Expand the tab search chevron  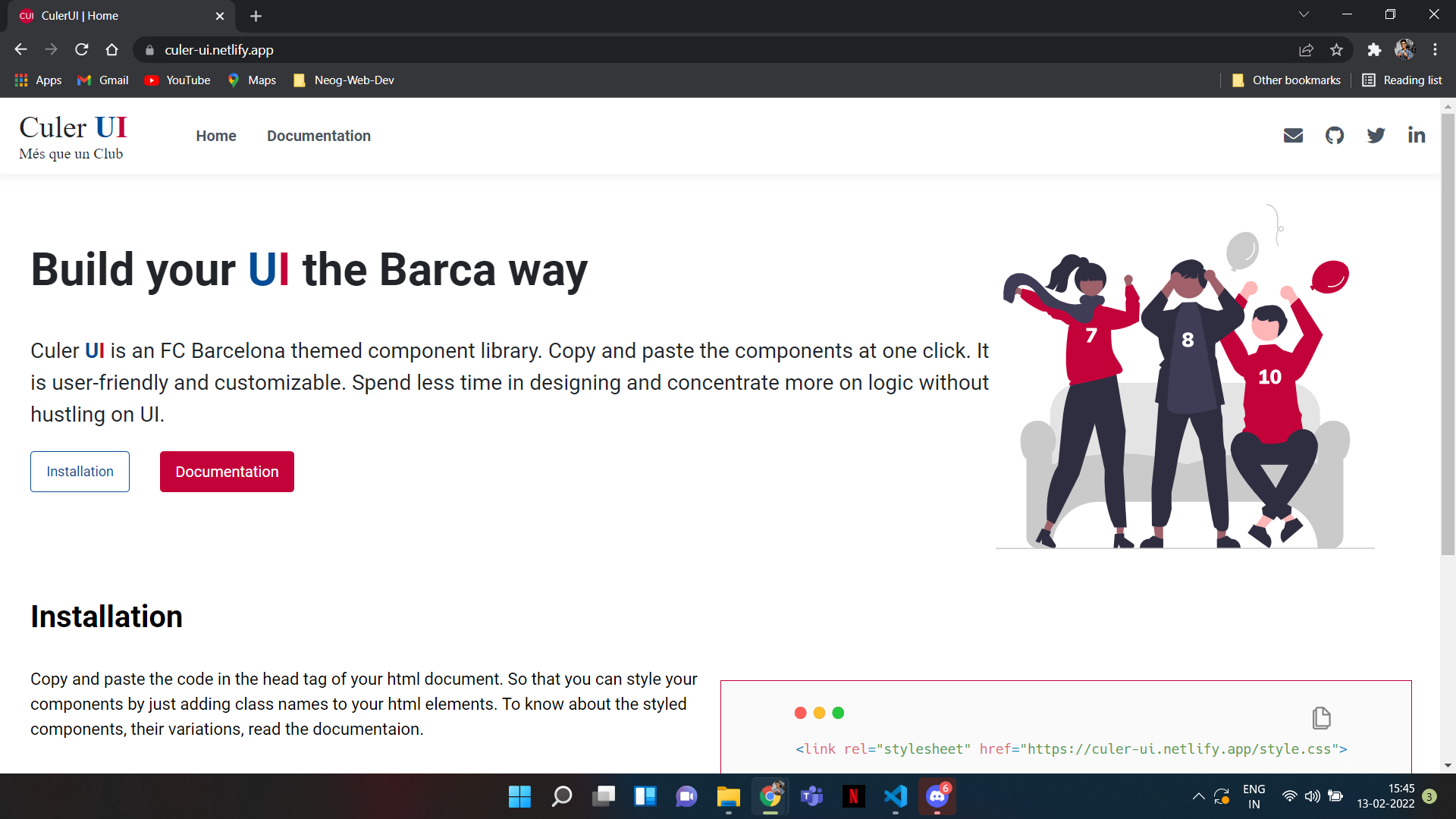pyautogui.click(x=1304, y=14)
